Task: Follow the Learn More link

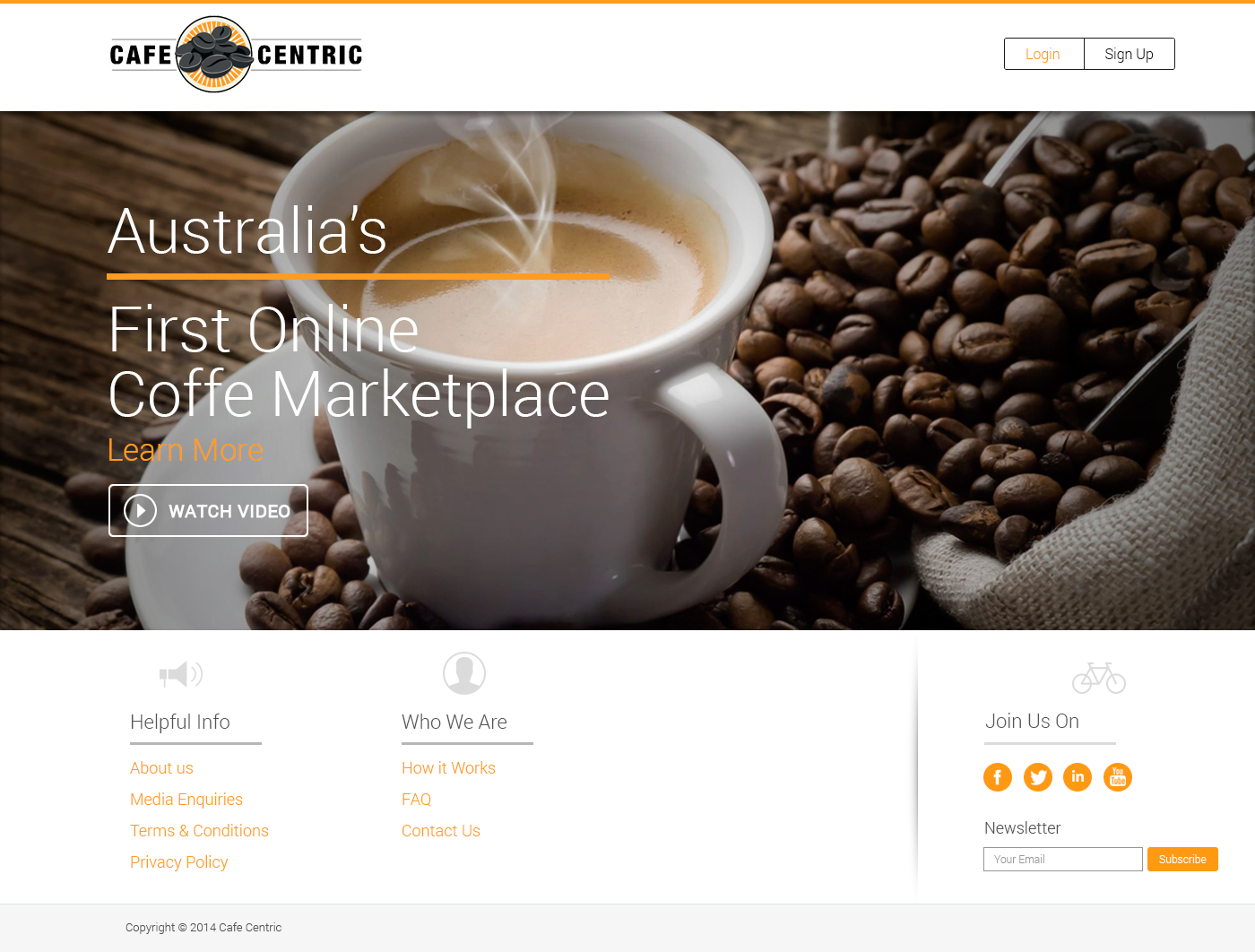Action: click(x=186, y=450)
